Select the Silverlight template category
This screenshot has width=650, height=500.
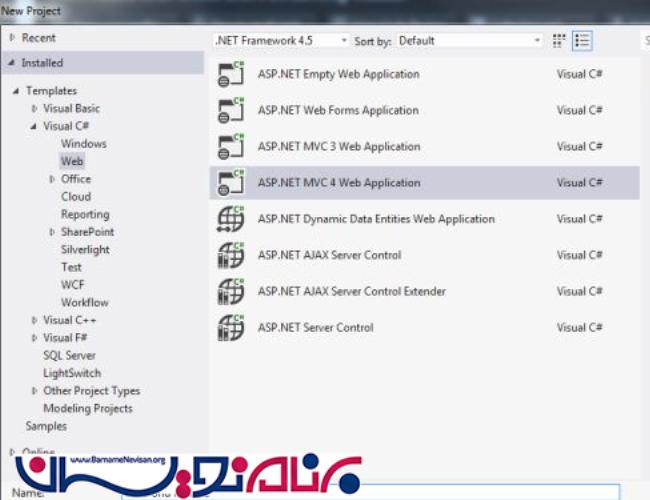[85, 250]
